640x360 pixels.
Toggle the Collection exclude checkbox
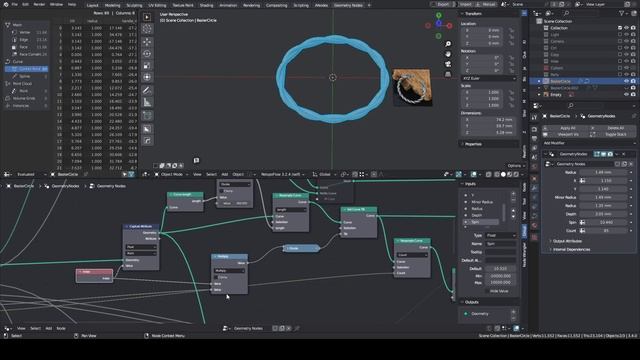620,28
